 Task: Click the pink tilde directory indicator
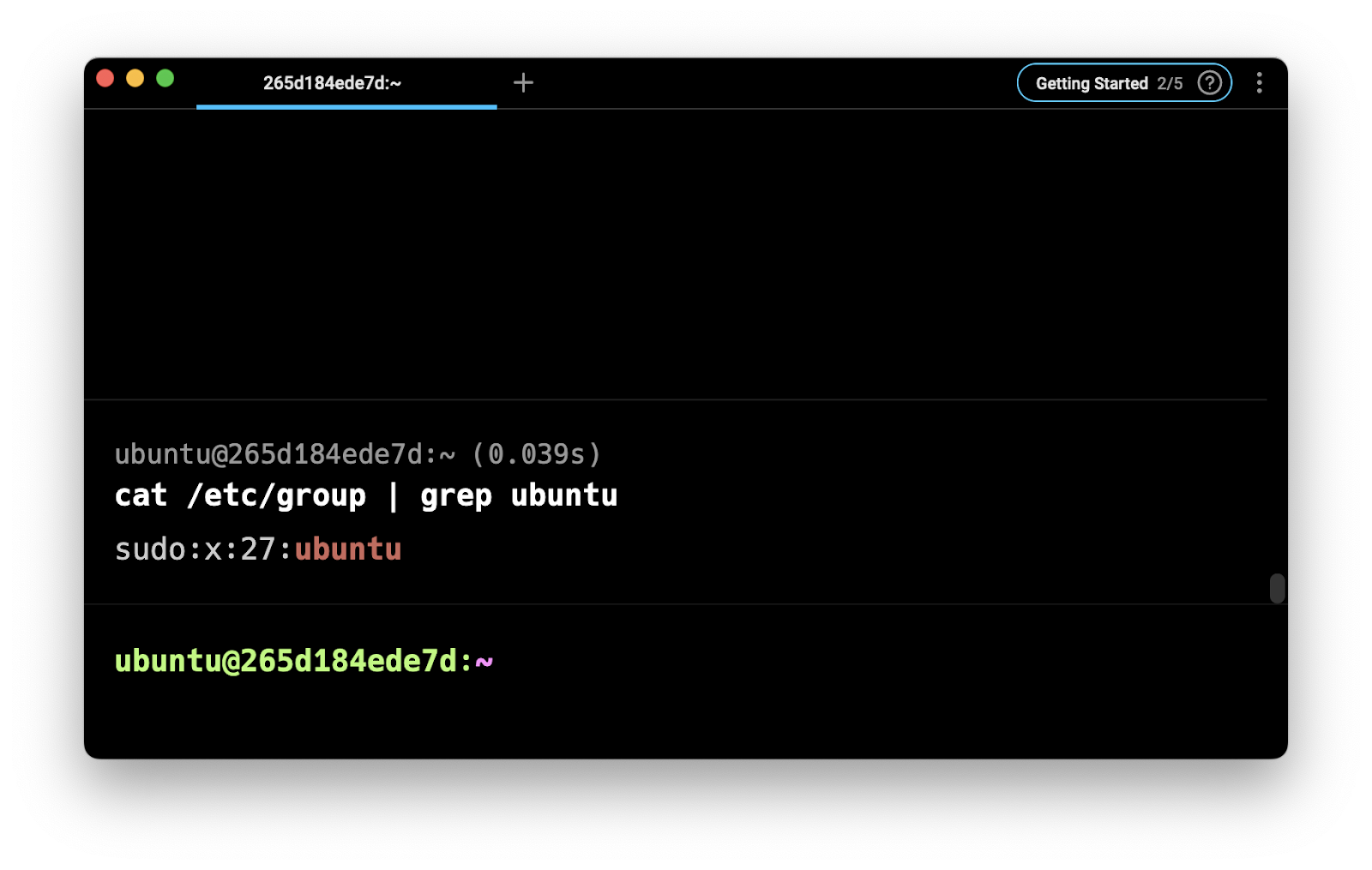484,661
